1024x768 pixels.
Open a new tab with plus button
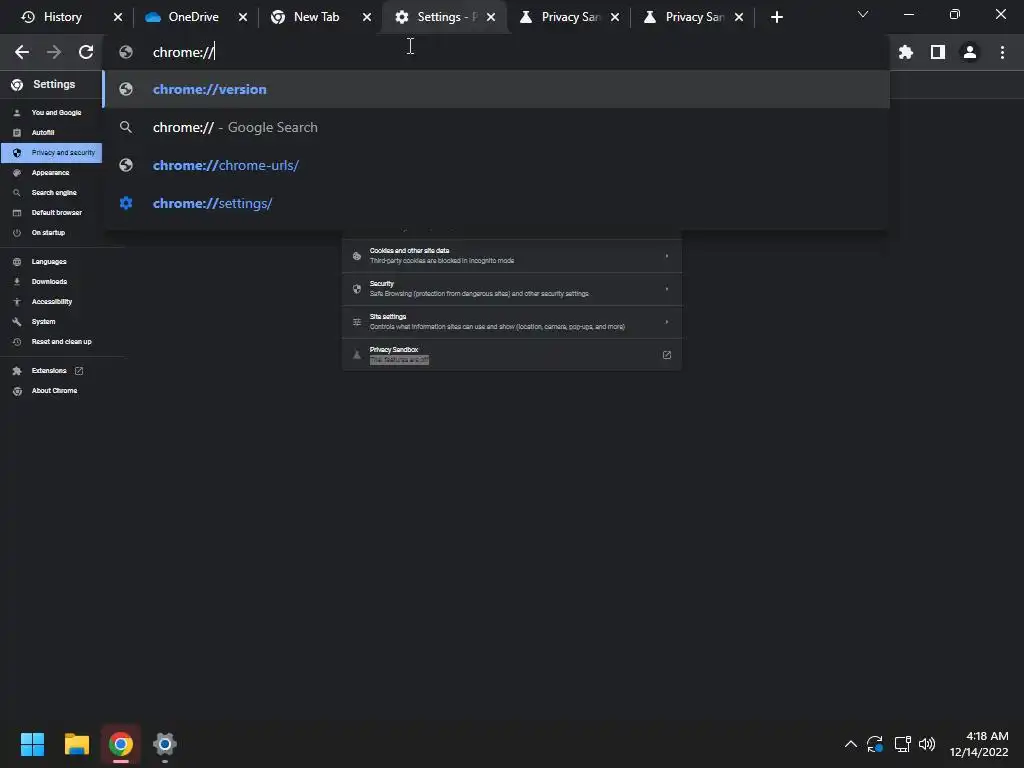click(x=776, y=17)
